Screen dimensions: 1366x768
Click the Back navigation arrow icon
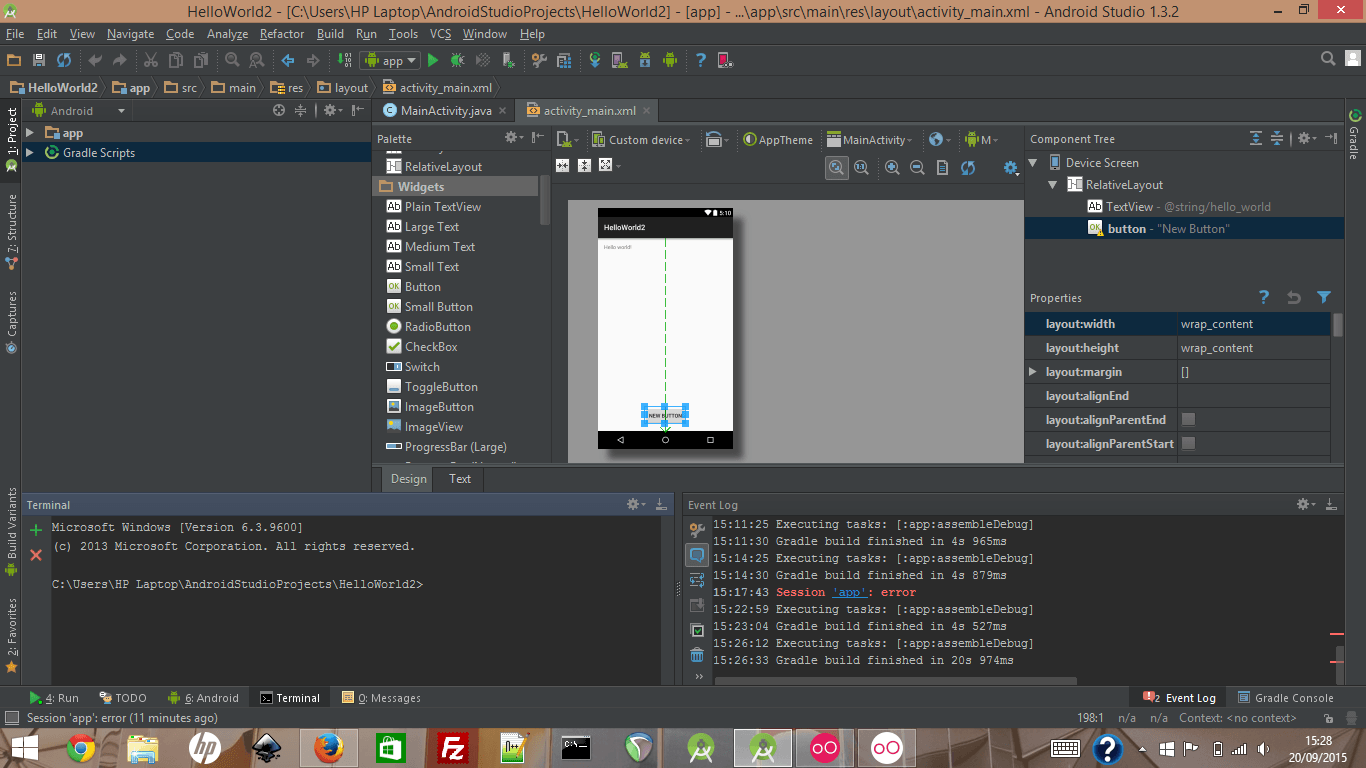[x=288, y=61]
